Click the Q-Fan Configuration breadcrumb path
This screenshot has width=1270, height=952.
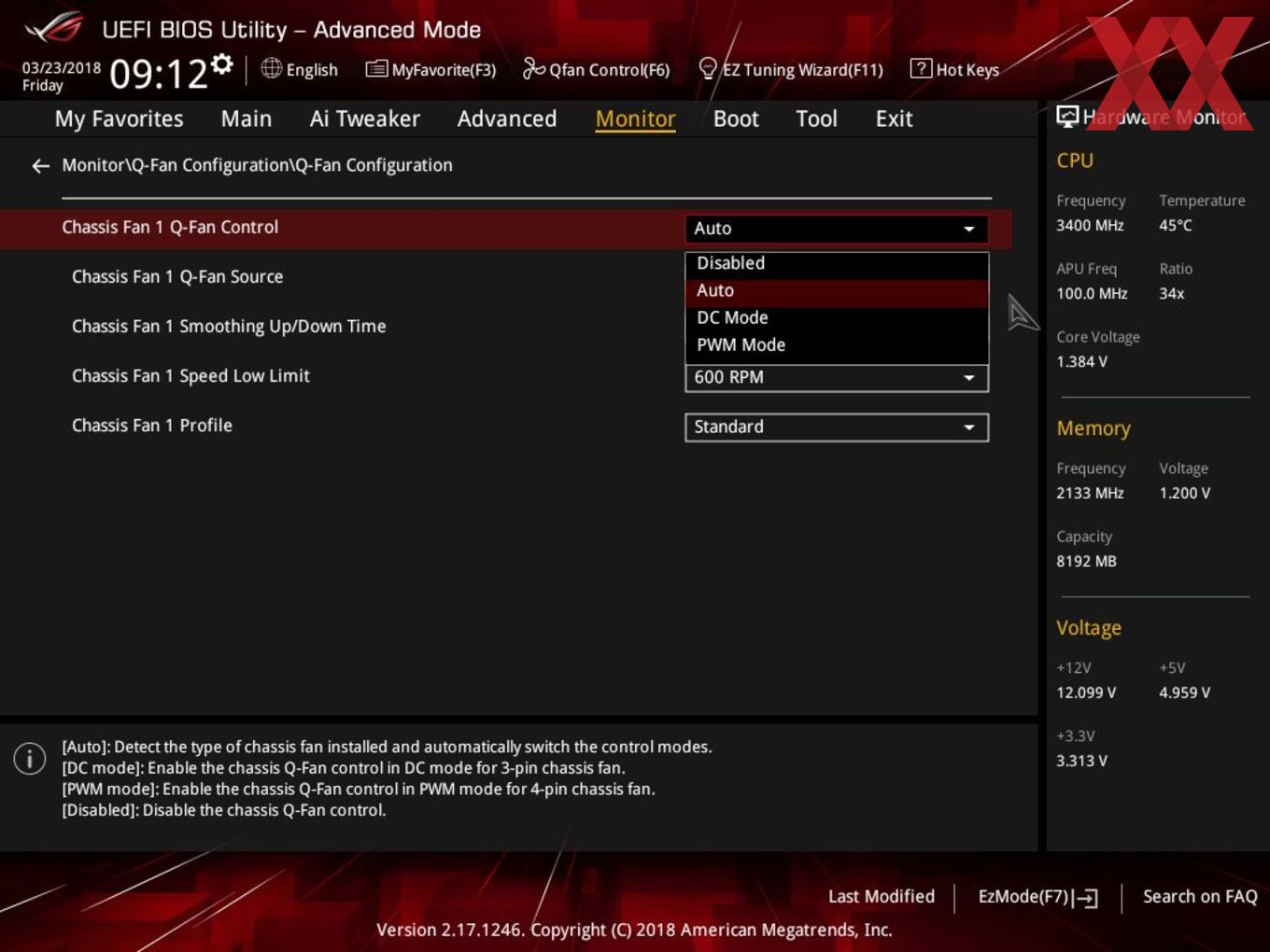click(x=257, y=165)
